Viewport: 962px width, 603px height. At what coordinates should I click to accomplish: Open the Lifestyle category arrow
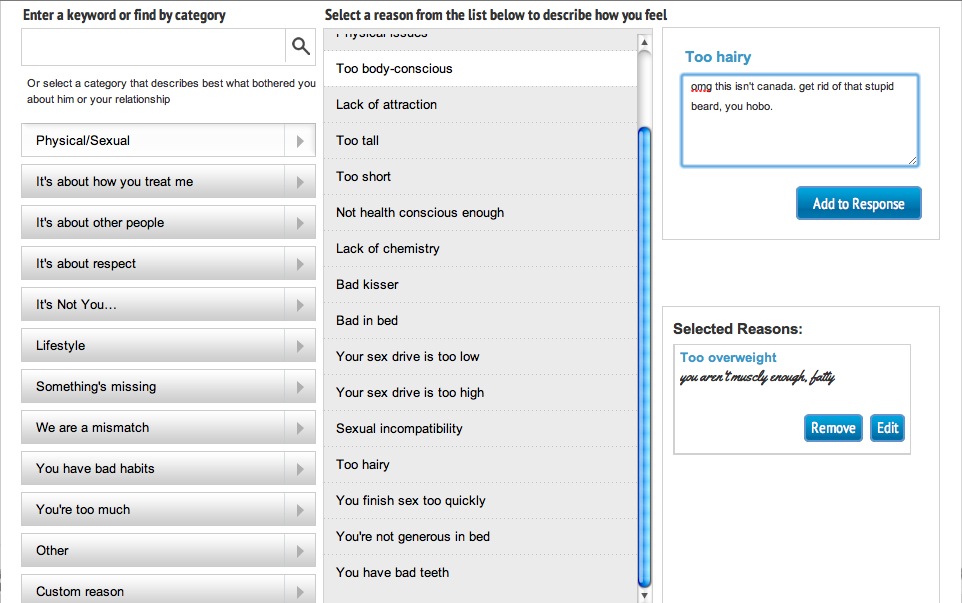[x=300, y=346]
